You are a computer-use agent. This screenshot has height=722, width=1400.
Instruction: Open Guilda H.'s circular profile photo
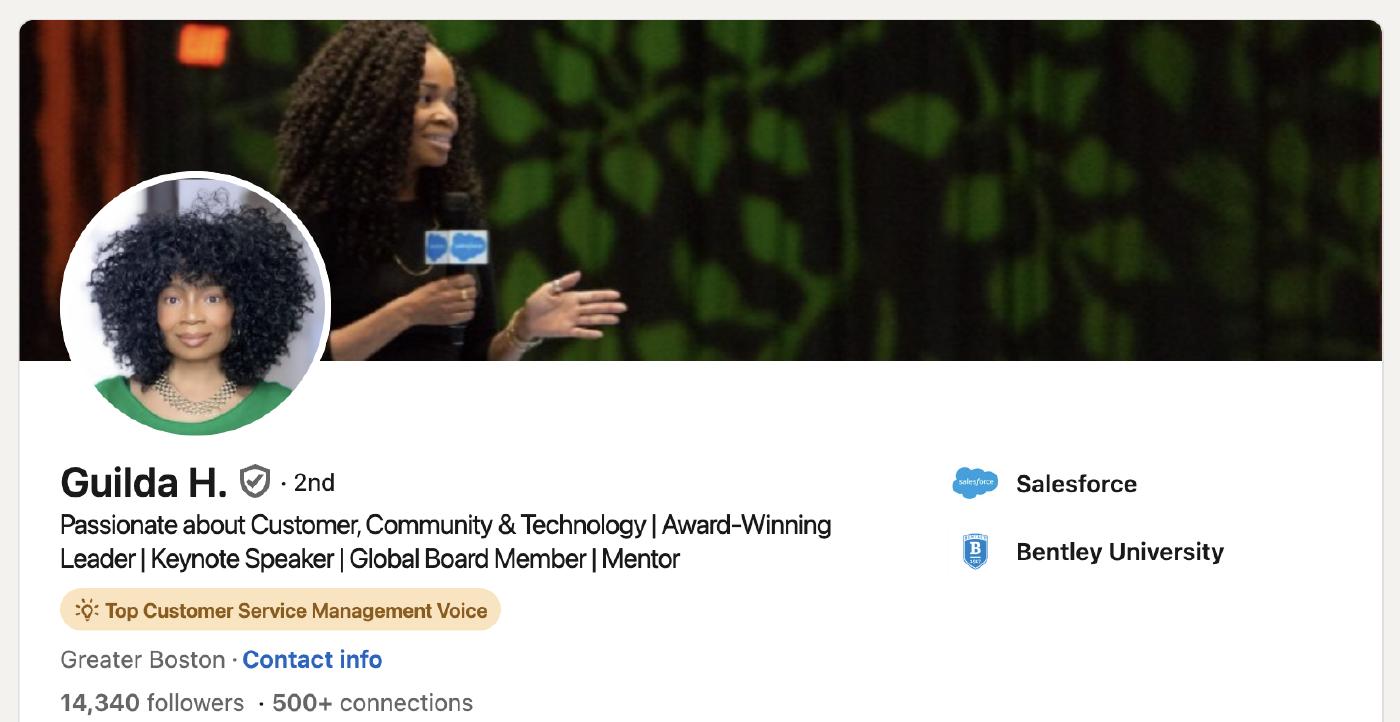click(x=195, y=305)
